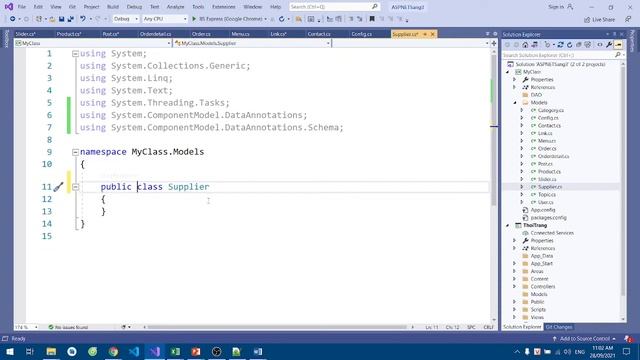Collapse the Models folder in Solution Explorer
The height and width of the screenshot is (360, 640).
[515, 103]
